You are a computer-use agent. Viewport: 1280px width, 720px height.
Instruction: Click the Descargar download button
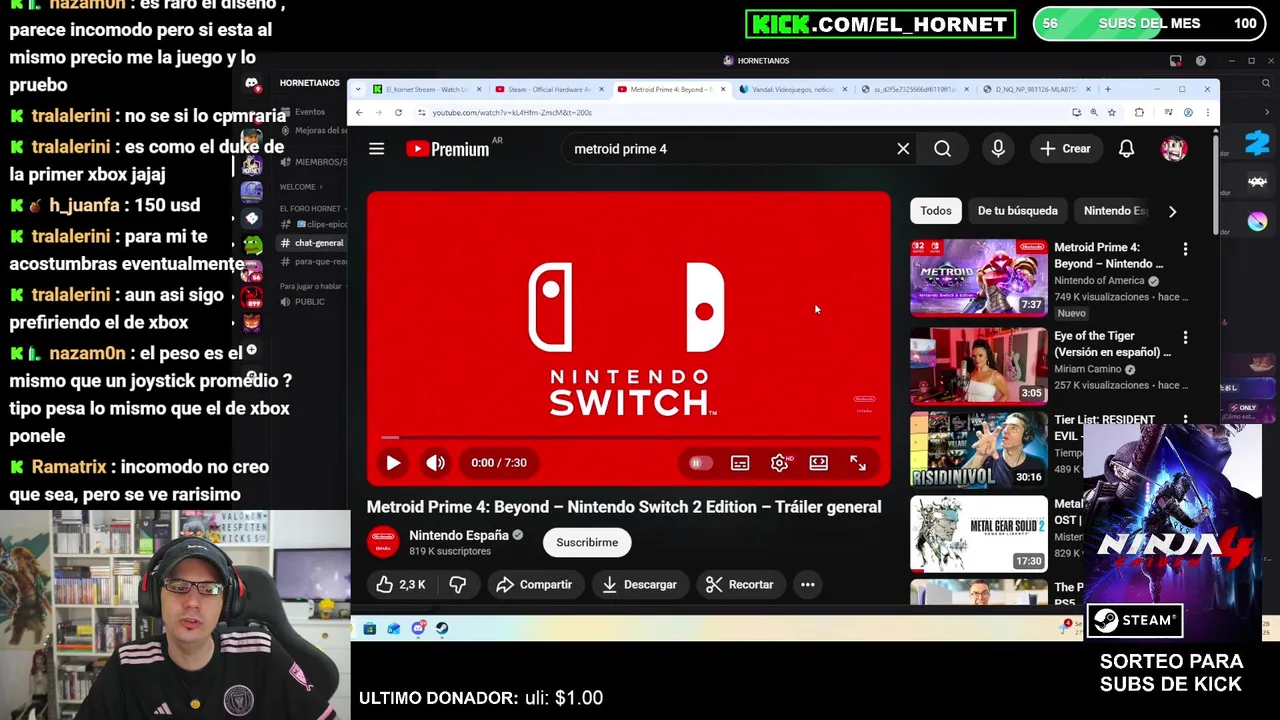[x=639, y=585]
